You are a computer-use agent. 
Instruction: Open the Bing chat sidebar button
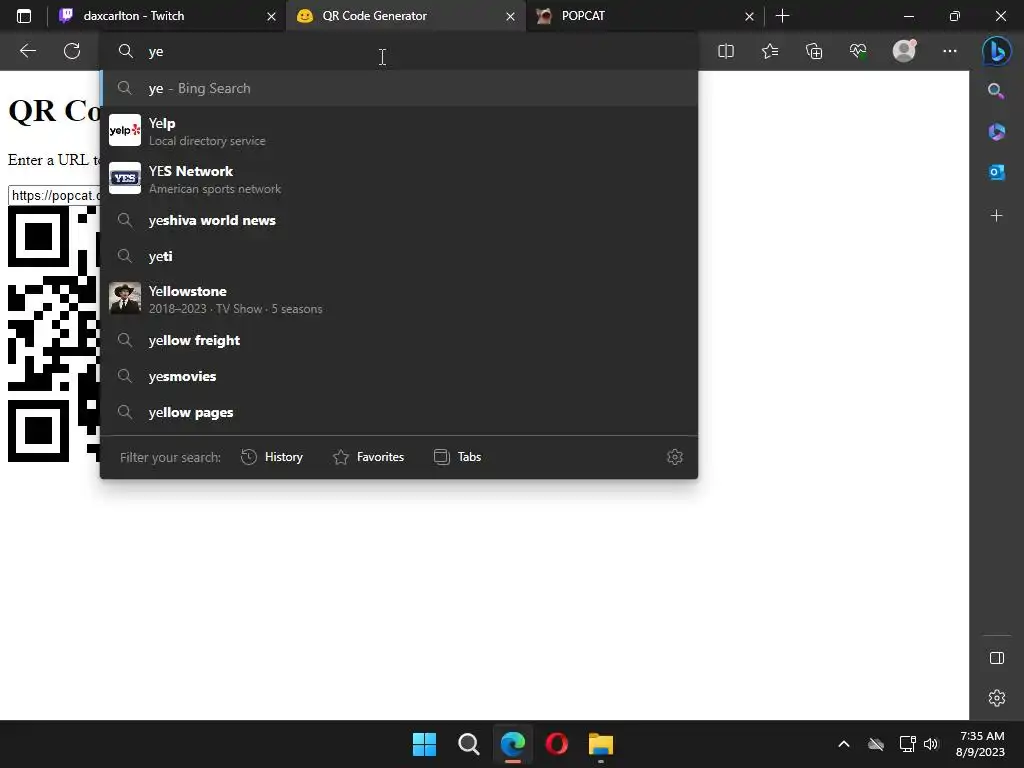997,51
